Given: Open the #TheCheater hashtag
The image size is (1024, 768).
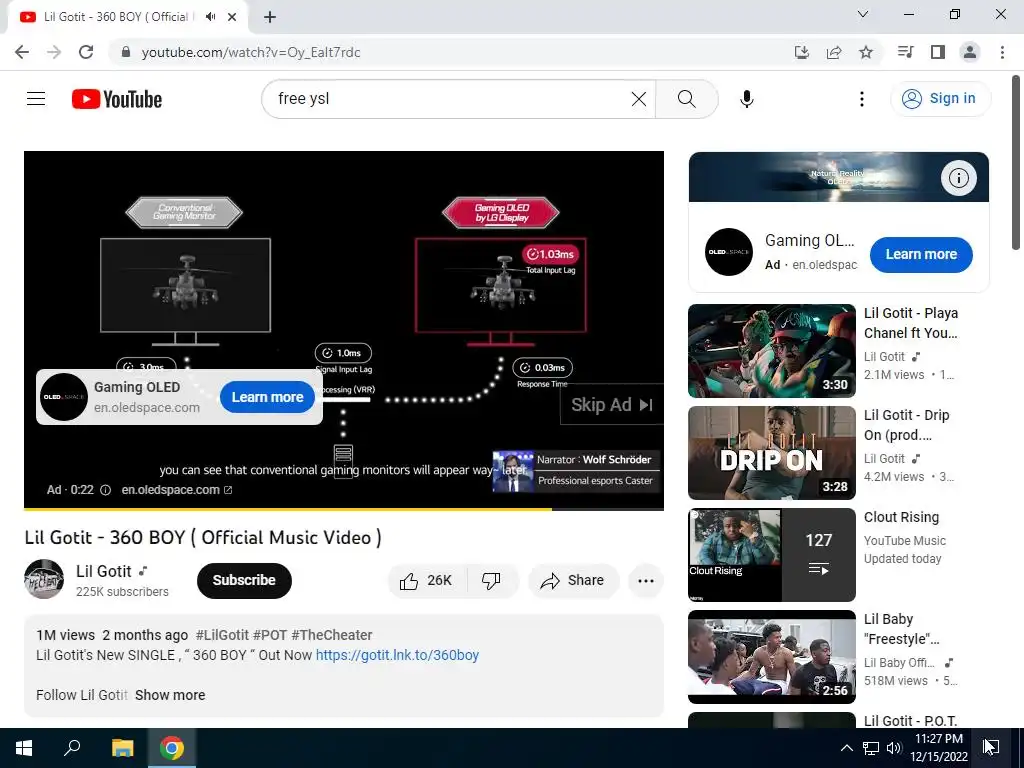Looking at the screenshot, I should (332, 635).
